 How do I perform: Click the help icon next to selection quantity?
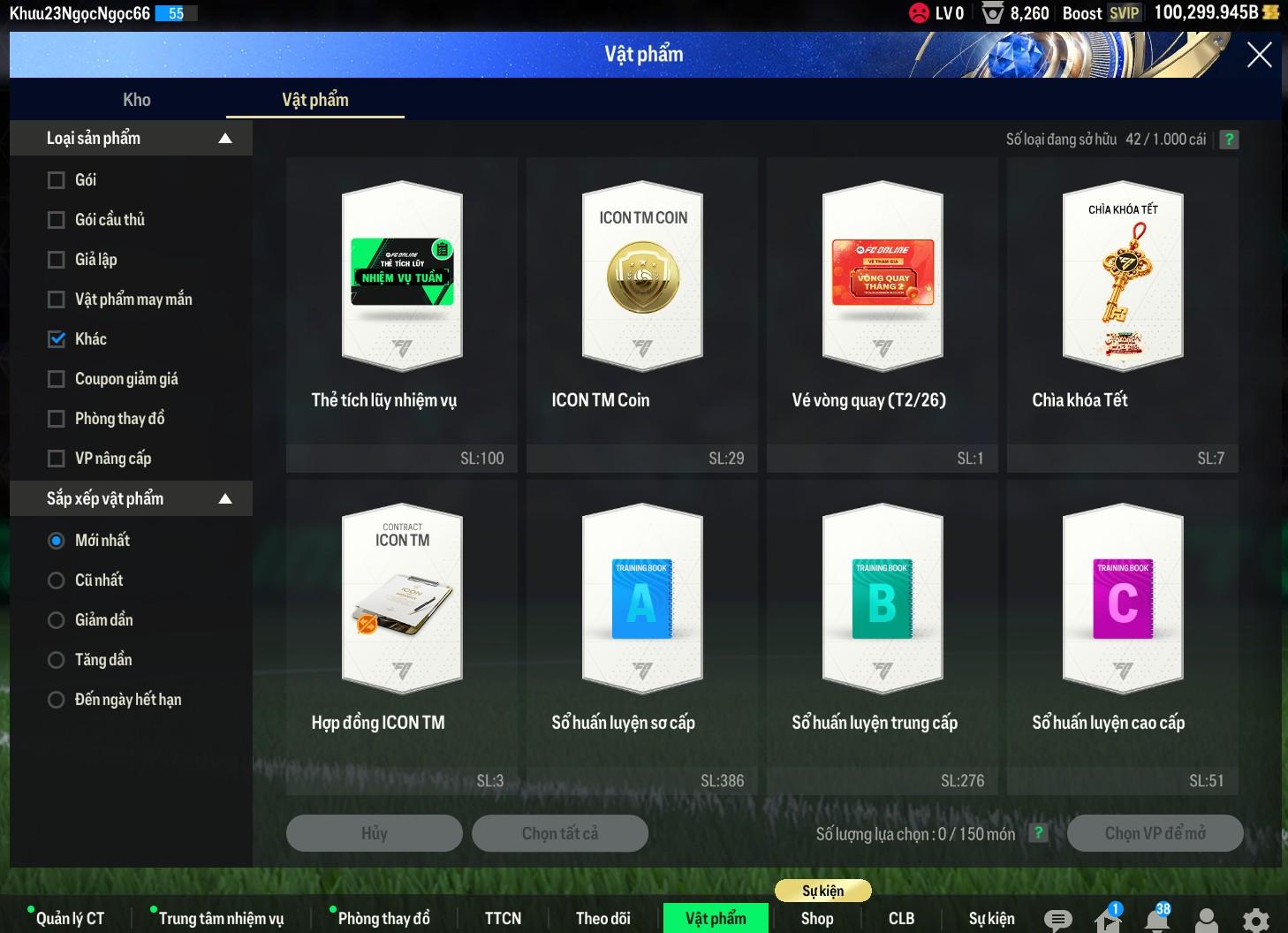(1039, 833)
